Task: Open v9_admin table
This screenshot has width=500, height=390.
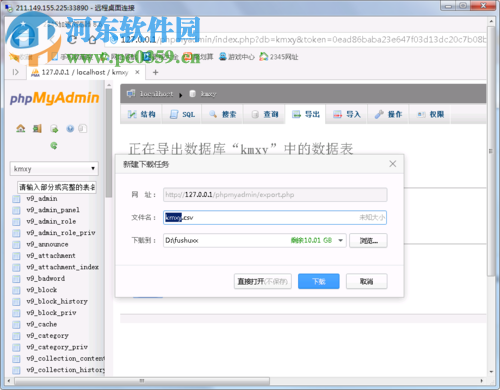Action: click(x=42, y=199)
